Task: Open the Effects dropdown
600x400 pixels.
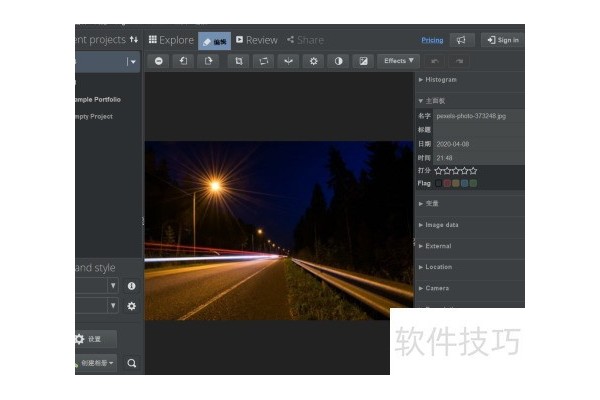Action: pyautogui.click(x=397, y=61)
